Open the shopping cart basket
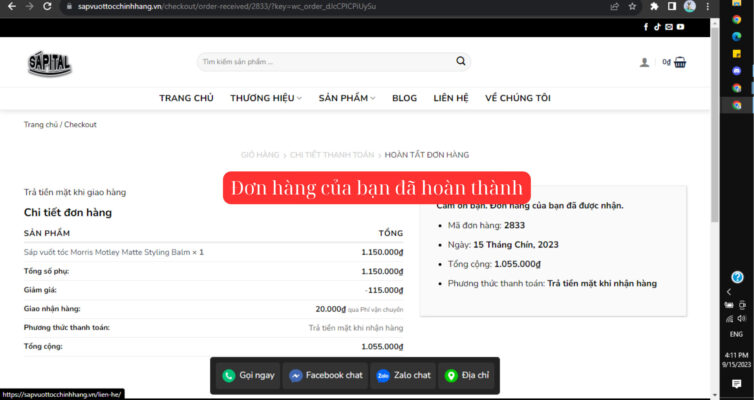754x400 pixels. coord(680,62)
